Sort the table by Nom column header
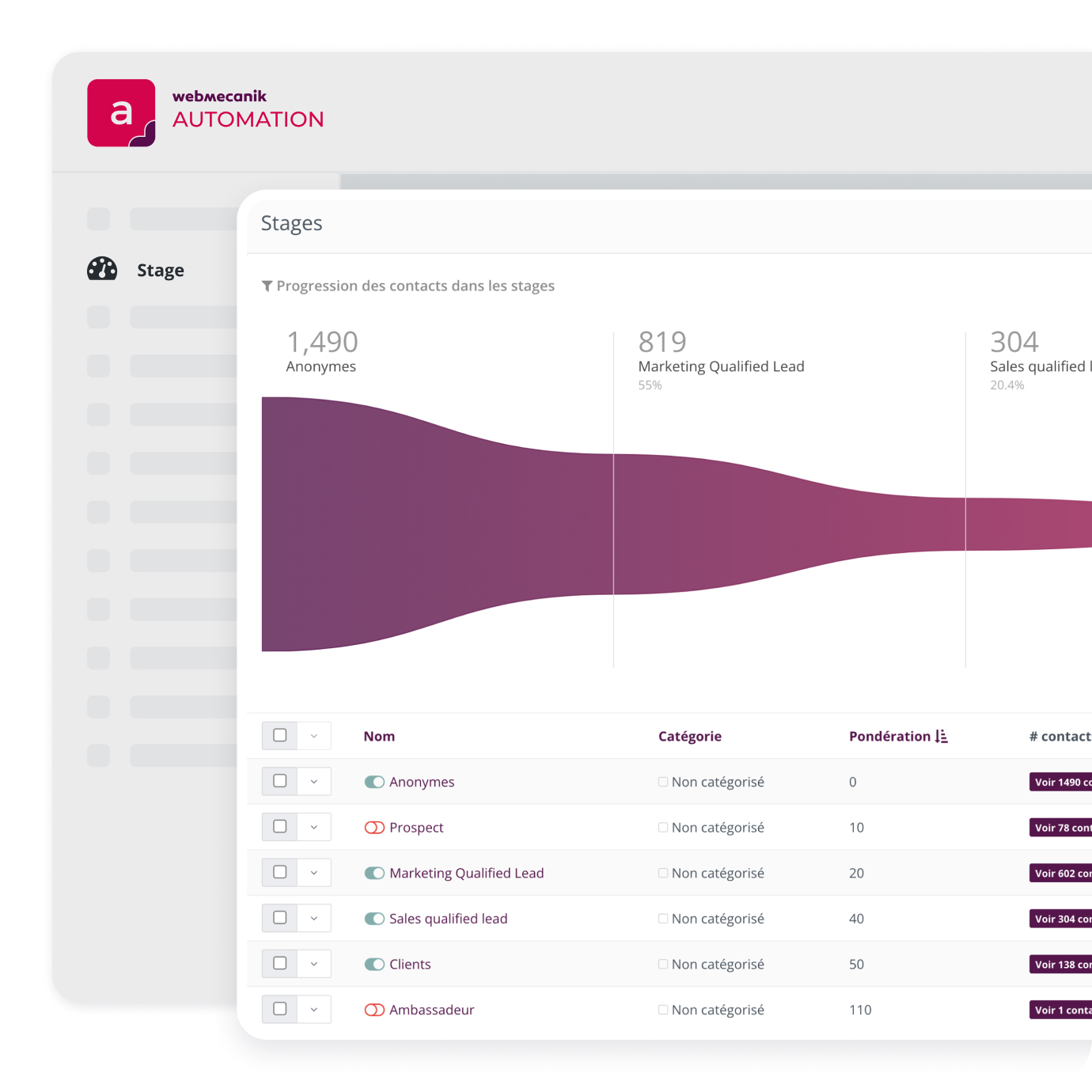The height and width of the screenshot is (1092, 1092). [379, 736]
